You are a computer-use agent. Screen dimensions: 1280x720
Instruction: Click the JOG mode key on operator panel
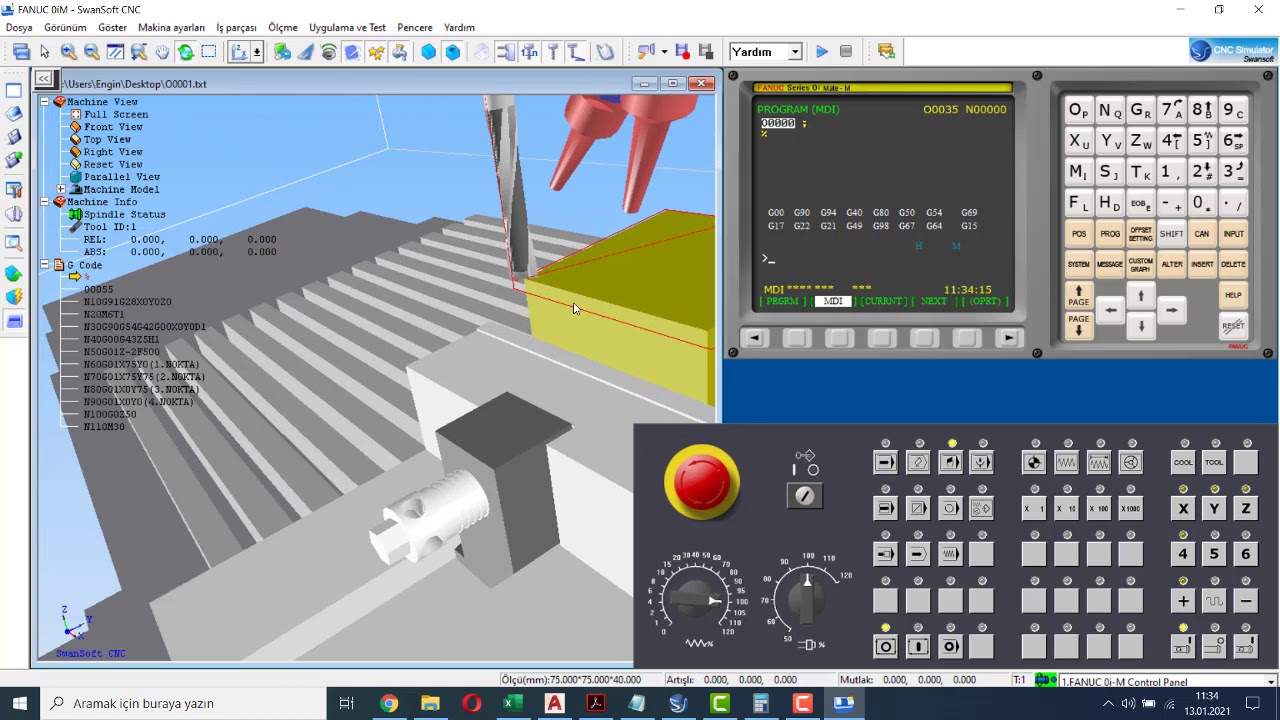1066,462
